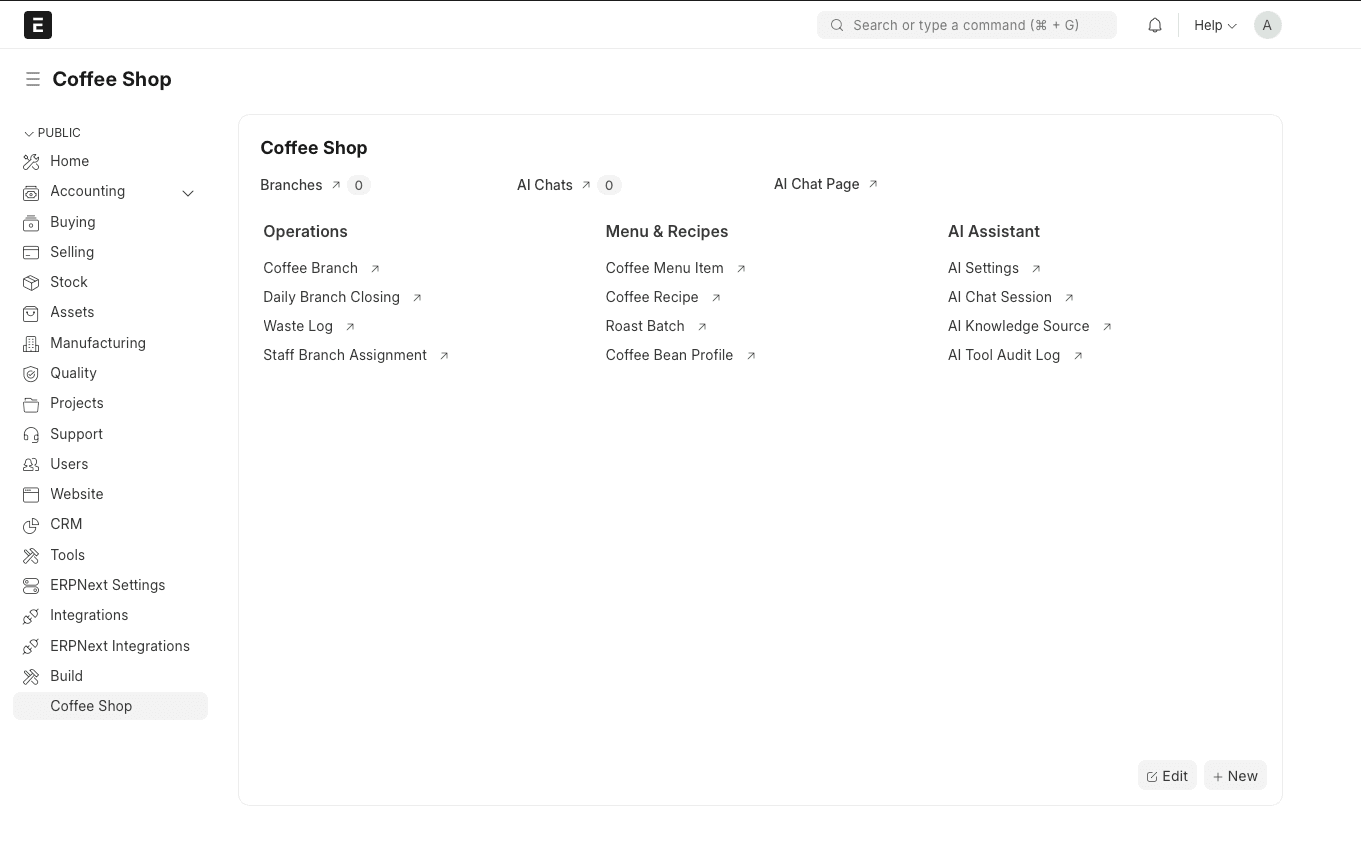Viewport: 1361px width, 855px height.
Task: Open Staff Branch Assignment link
Action: [x=345, y=355]
